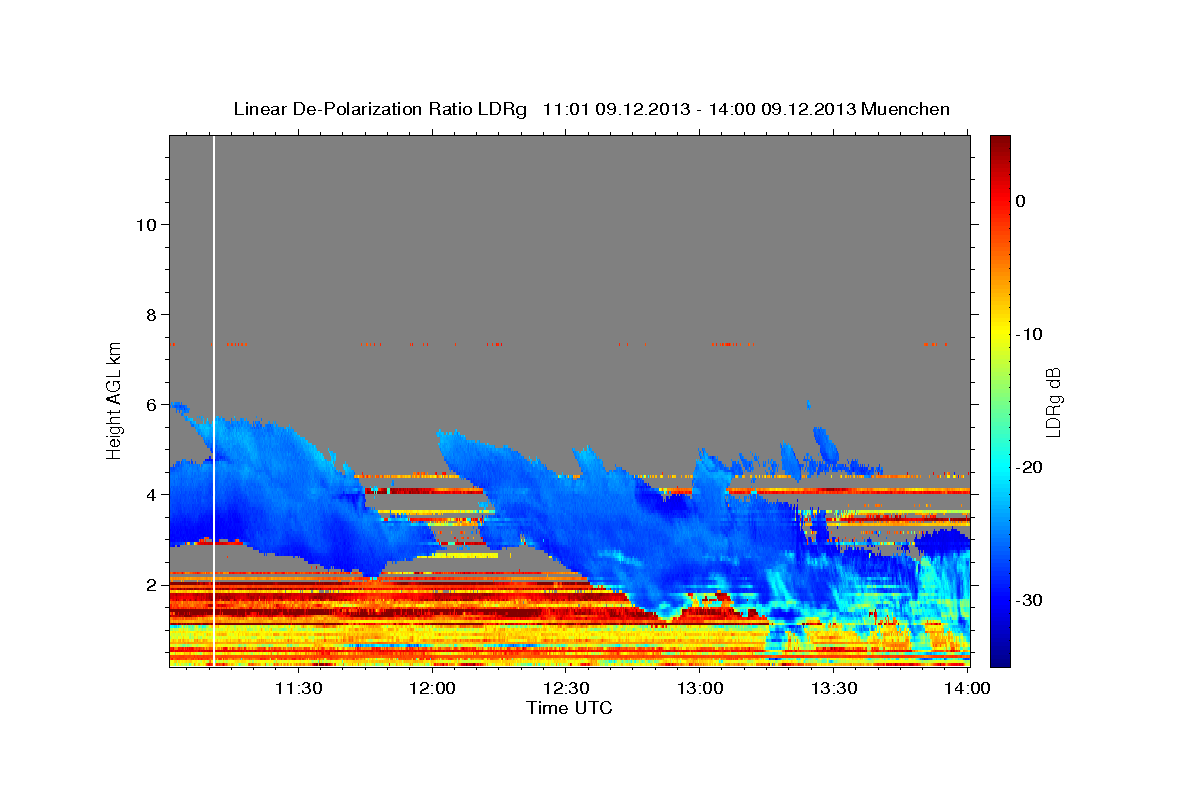This screenshot has width=1200, height=800.
Task: Click the '12:30' time tick label
Action: pos(566,688)
